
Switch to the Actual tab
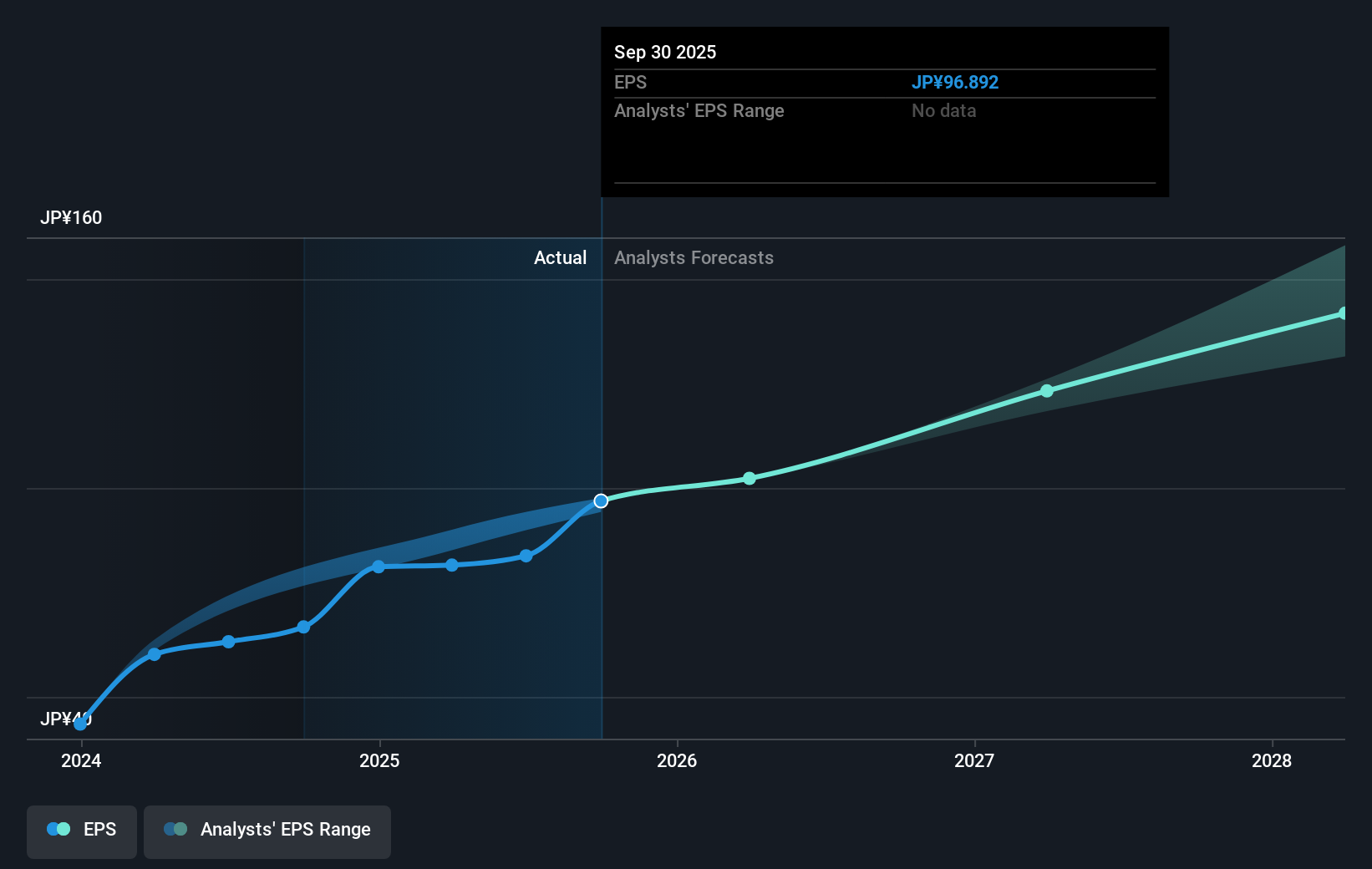click(x=560, y=257)
